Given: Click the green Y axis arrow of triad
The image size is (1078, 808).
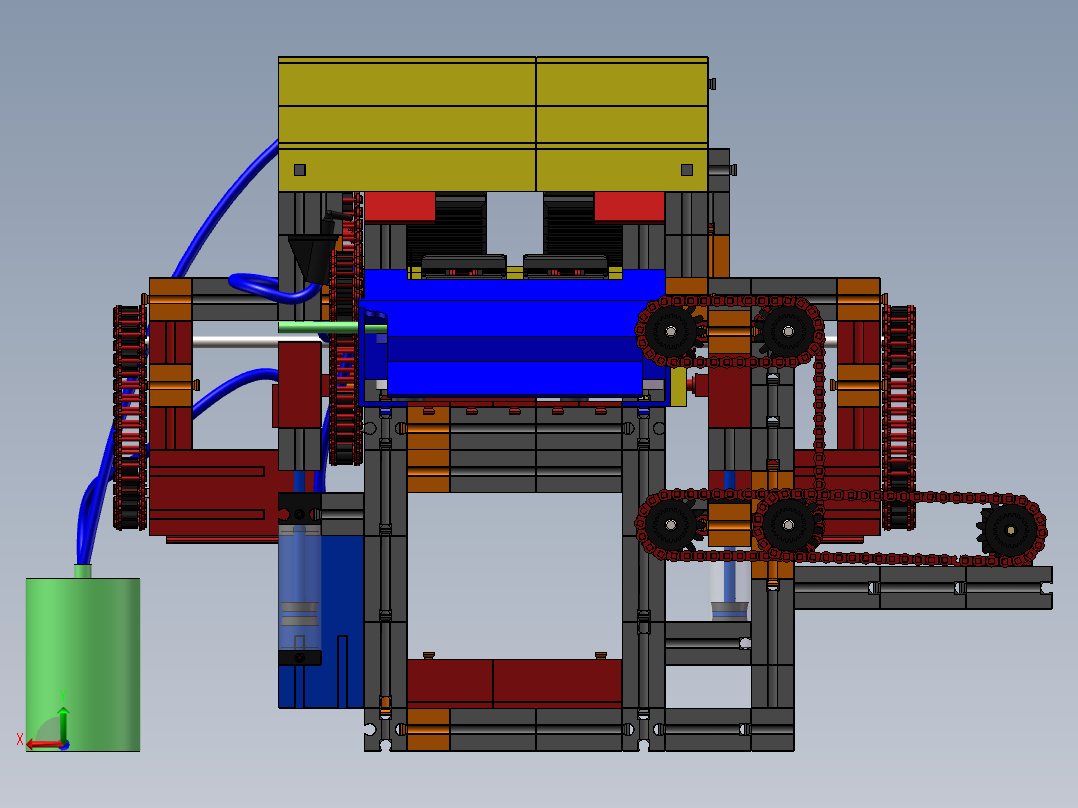Looking at the screenshot, I should tap(63, 723).
